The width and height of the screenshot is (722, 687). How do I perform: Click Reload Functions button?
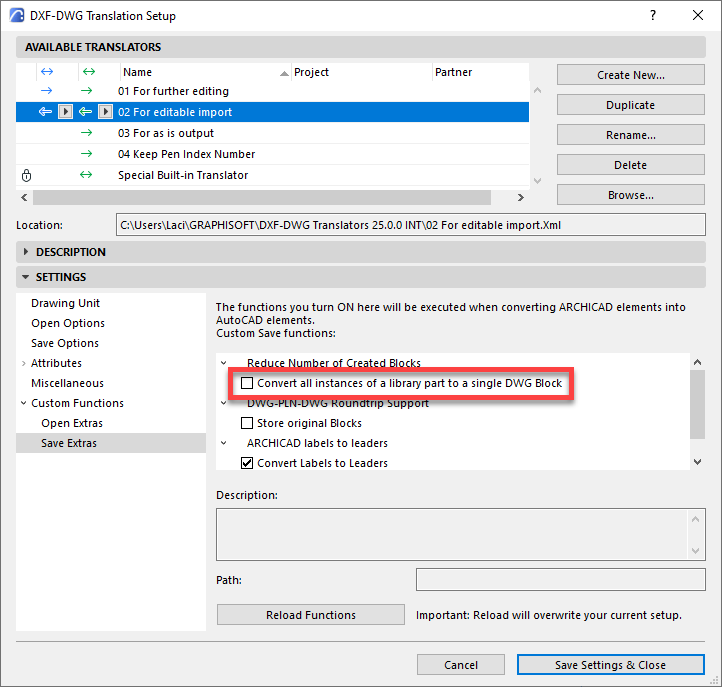pyautogui.click(x=311, y=615)
